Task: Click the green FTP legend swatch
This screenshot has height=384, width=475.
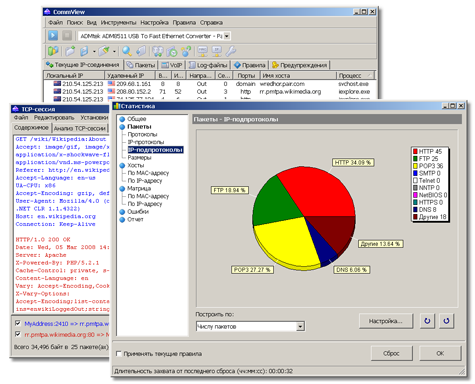Action: pyautogui.click(x=415, y=159)
